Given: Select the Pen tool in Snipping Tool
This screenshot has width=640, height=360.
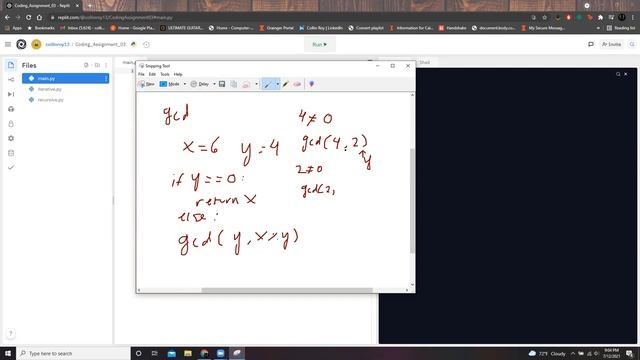Looking at the screenshot, I should click(x=268, y=84).
